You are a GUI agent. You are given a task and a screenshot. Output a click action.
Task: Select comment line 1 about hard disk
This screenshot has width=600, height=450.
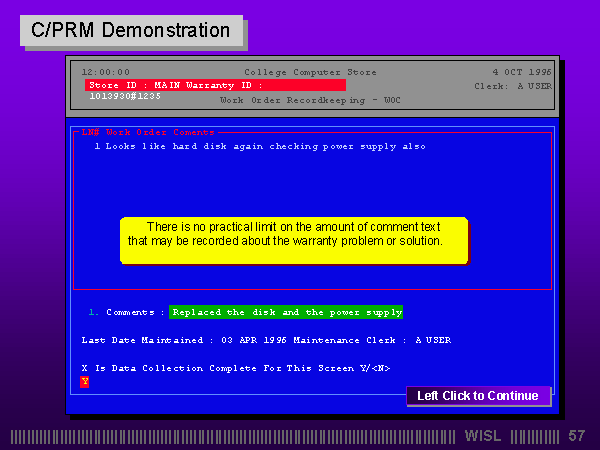coord(260,146)
